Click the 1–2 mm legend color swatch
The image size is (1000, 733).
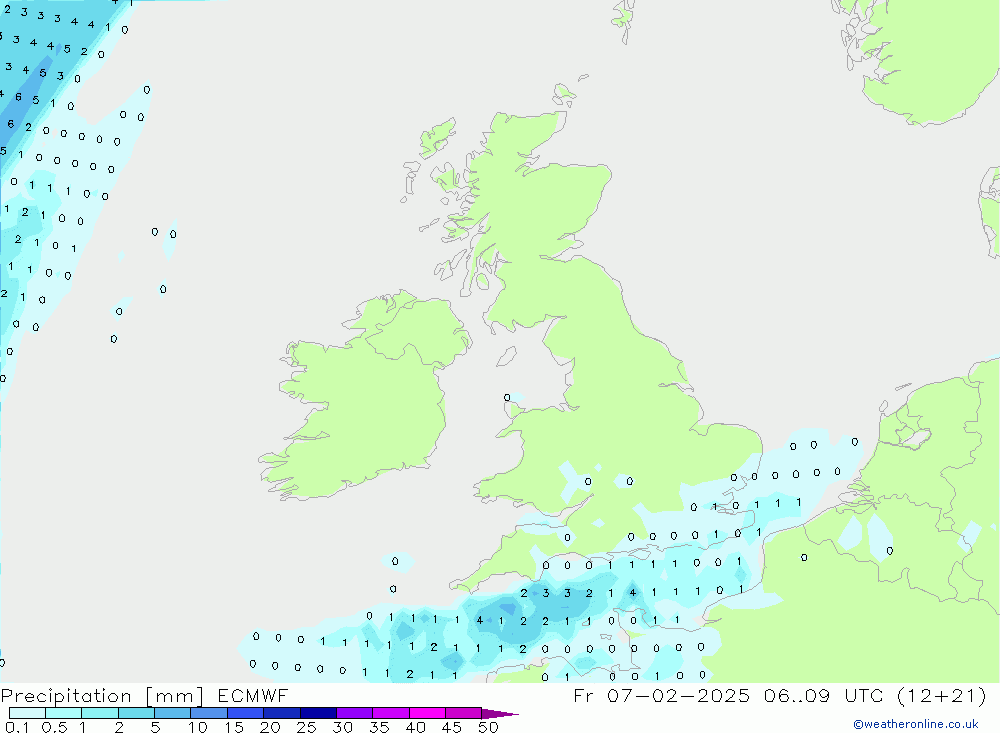(100, 713)
